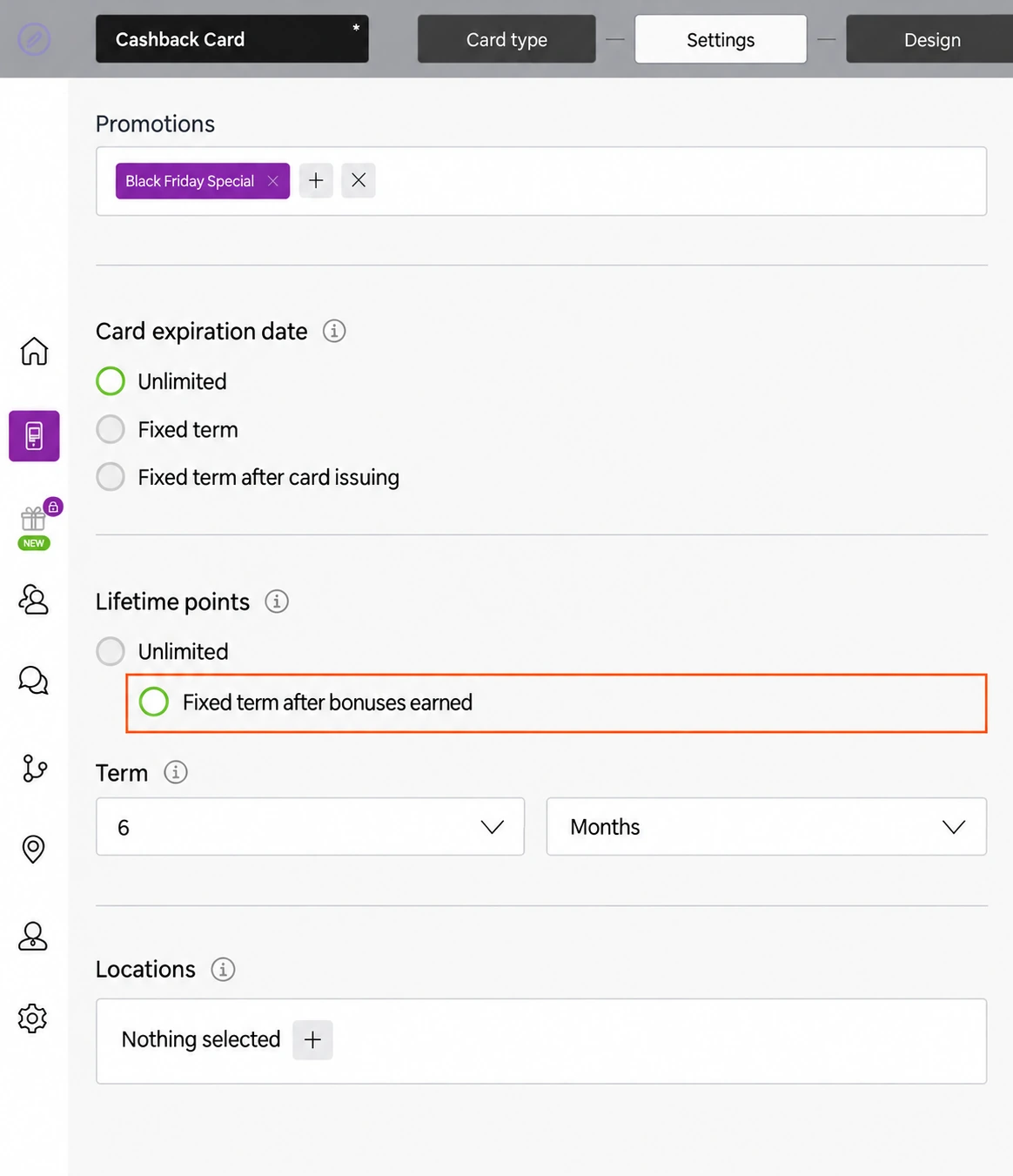The image size is (1013, 1176).
Task: Remove the Black Friday Special tag
Action: (273, 181)
